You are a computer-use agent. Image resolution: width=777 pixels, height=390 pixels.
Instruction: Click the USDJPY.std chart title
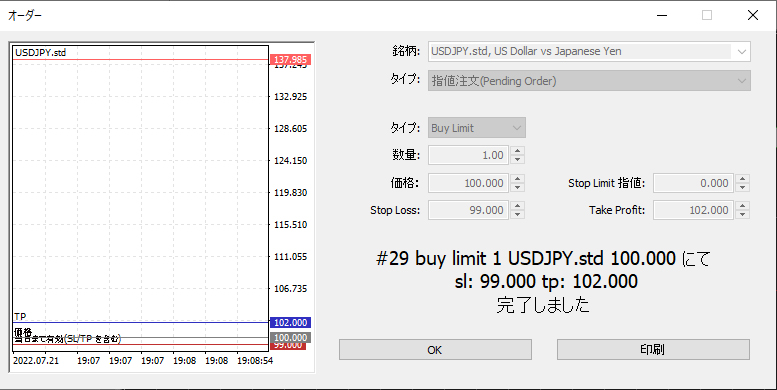41,53
